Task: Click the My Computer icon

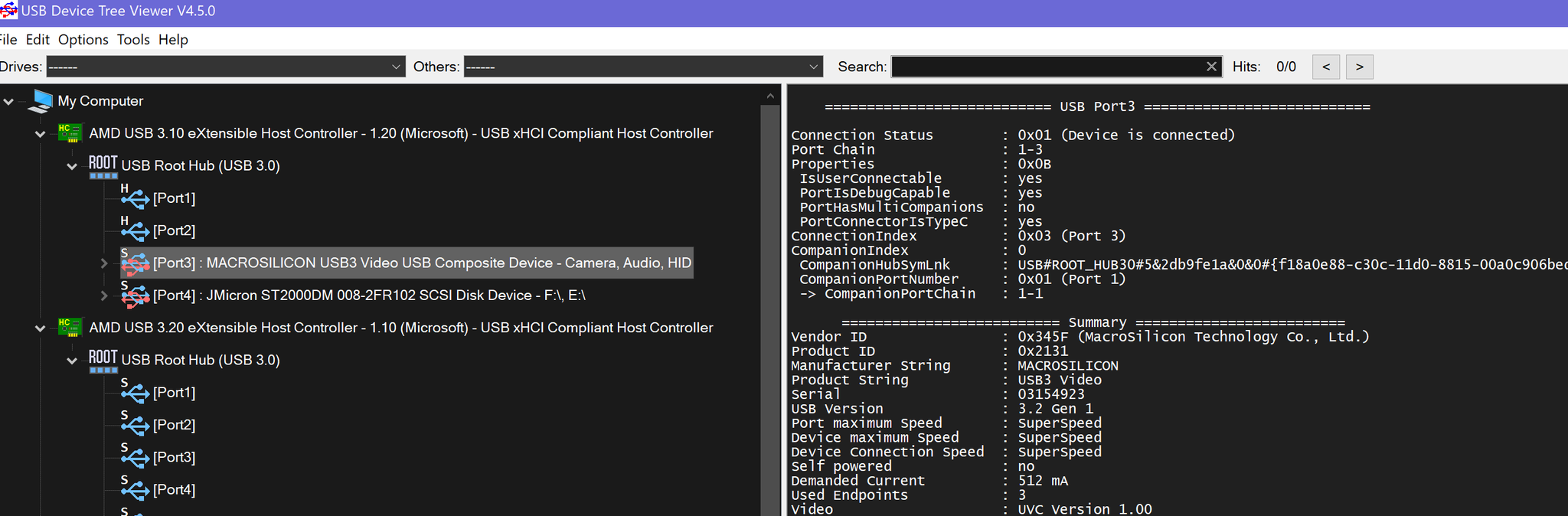Action: click(x=41, y=101)
